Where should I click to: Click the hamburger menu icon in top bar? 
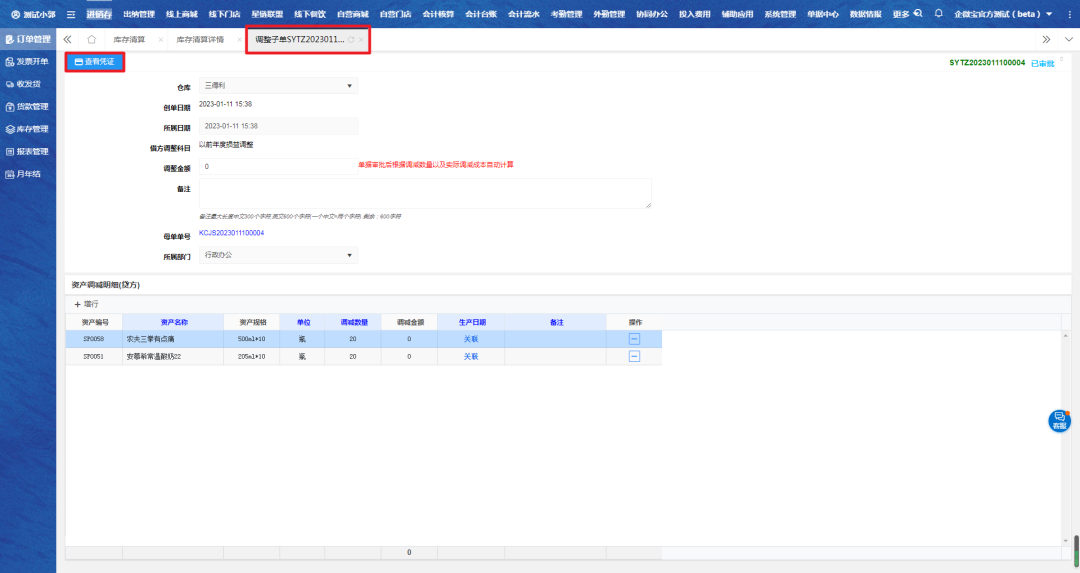(x=71, y=14)
